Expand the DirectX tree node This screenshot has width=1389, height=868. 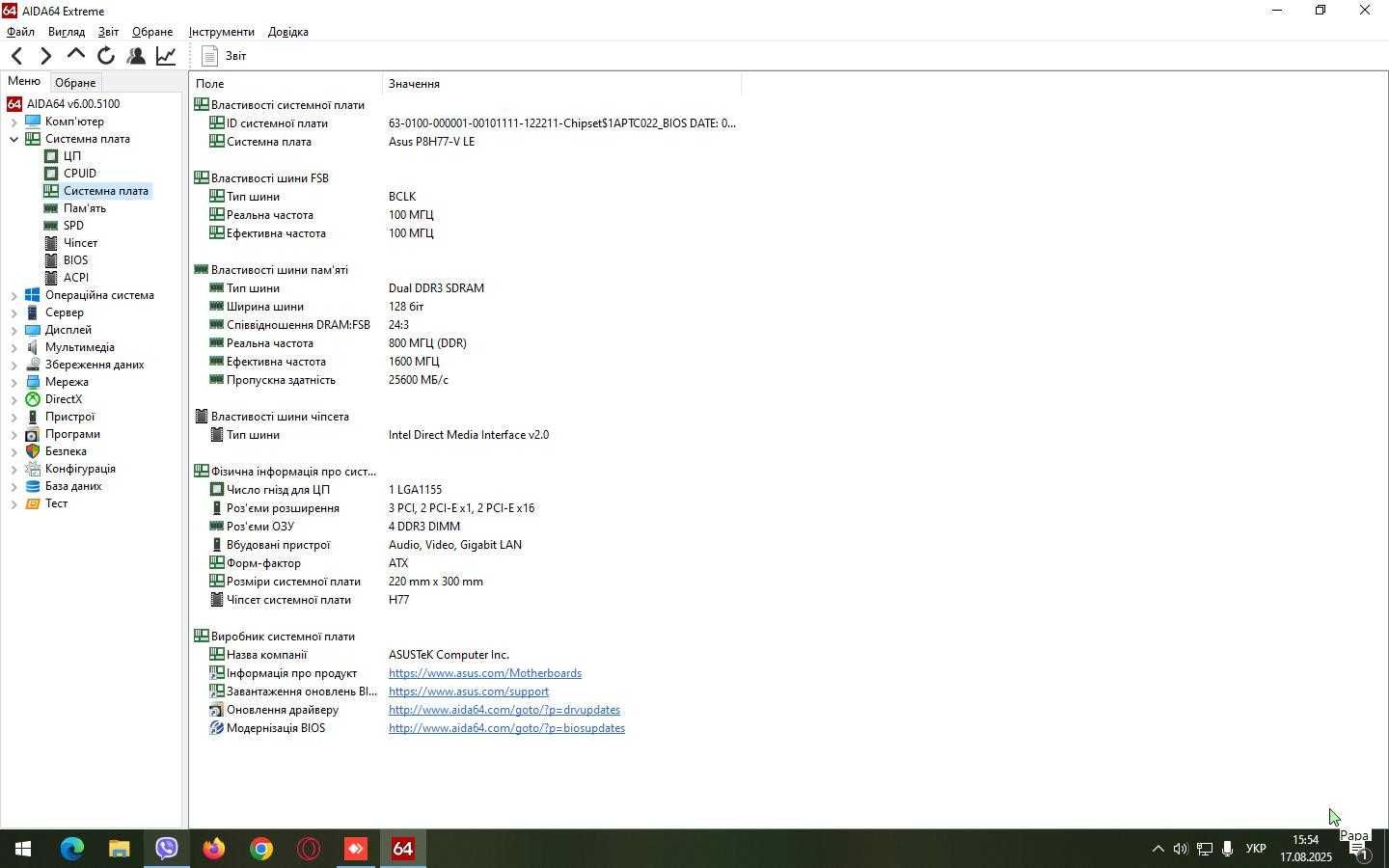click(x=14, y=399)
